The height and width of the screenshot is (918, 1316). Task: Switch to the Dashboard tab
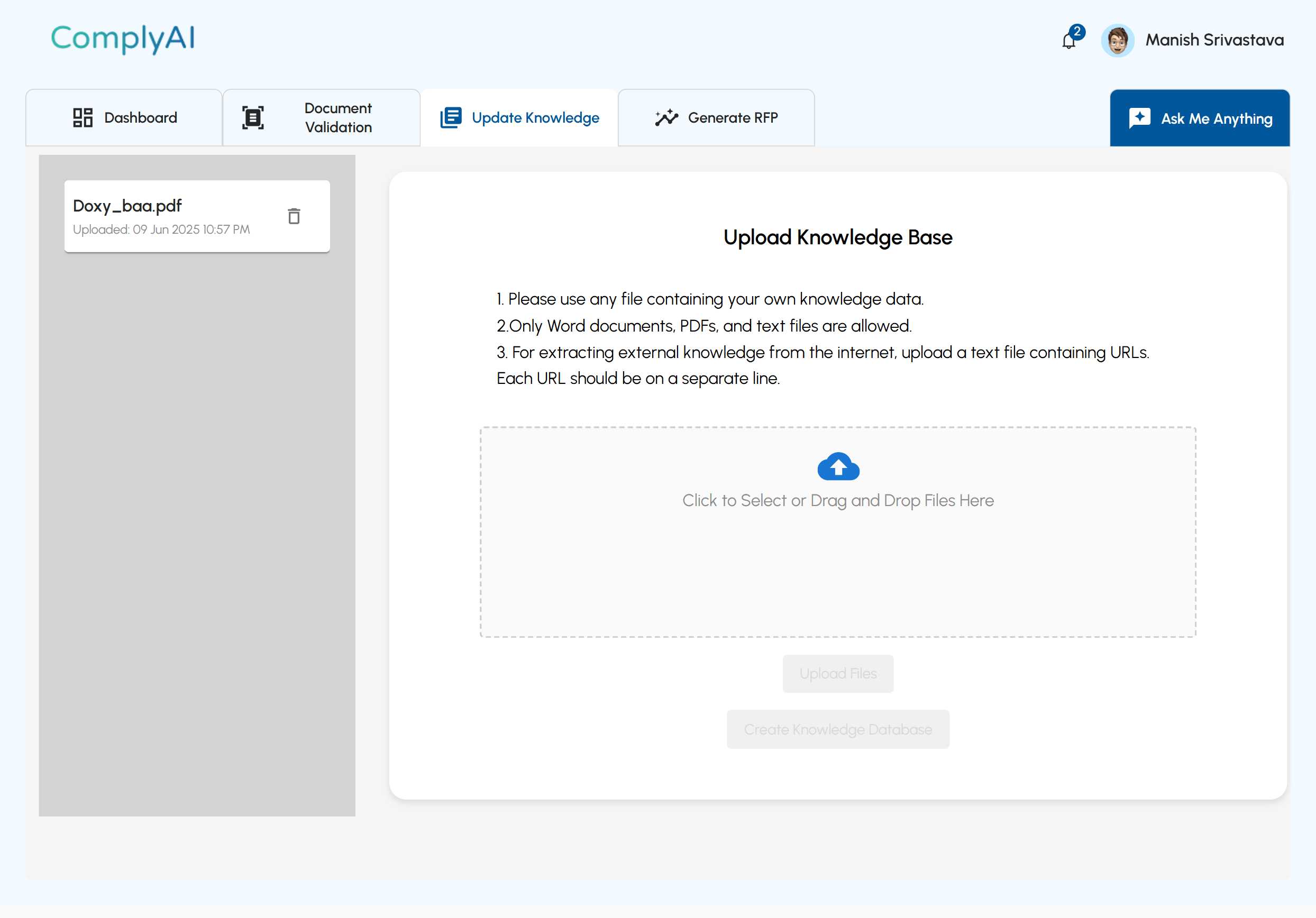[124, 117]
